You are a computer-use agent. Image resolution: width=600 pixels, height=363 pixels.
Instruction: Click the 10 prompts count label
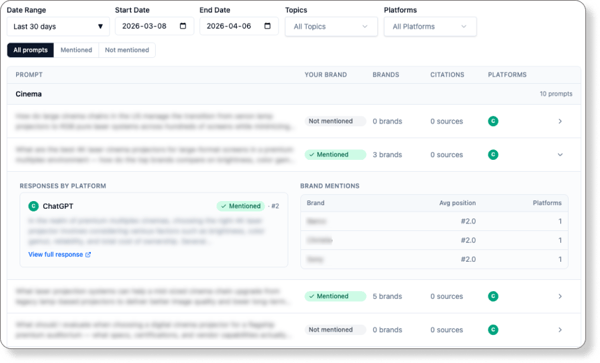(556, 94)
